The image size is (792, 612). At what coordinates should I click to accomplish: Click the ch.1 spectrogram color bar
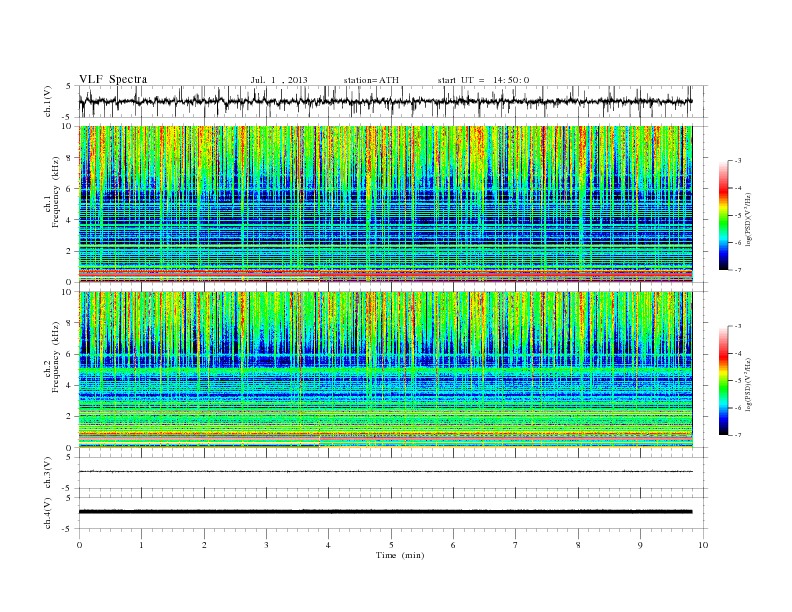click(x=724, y=215)
